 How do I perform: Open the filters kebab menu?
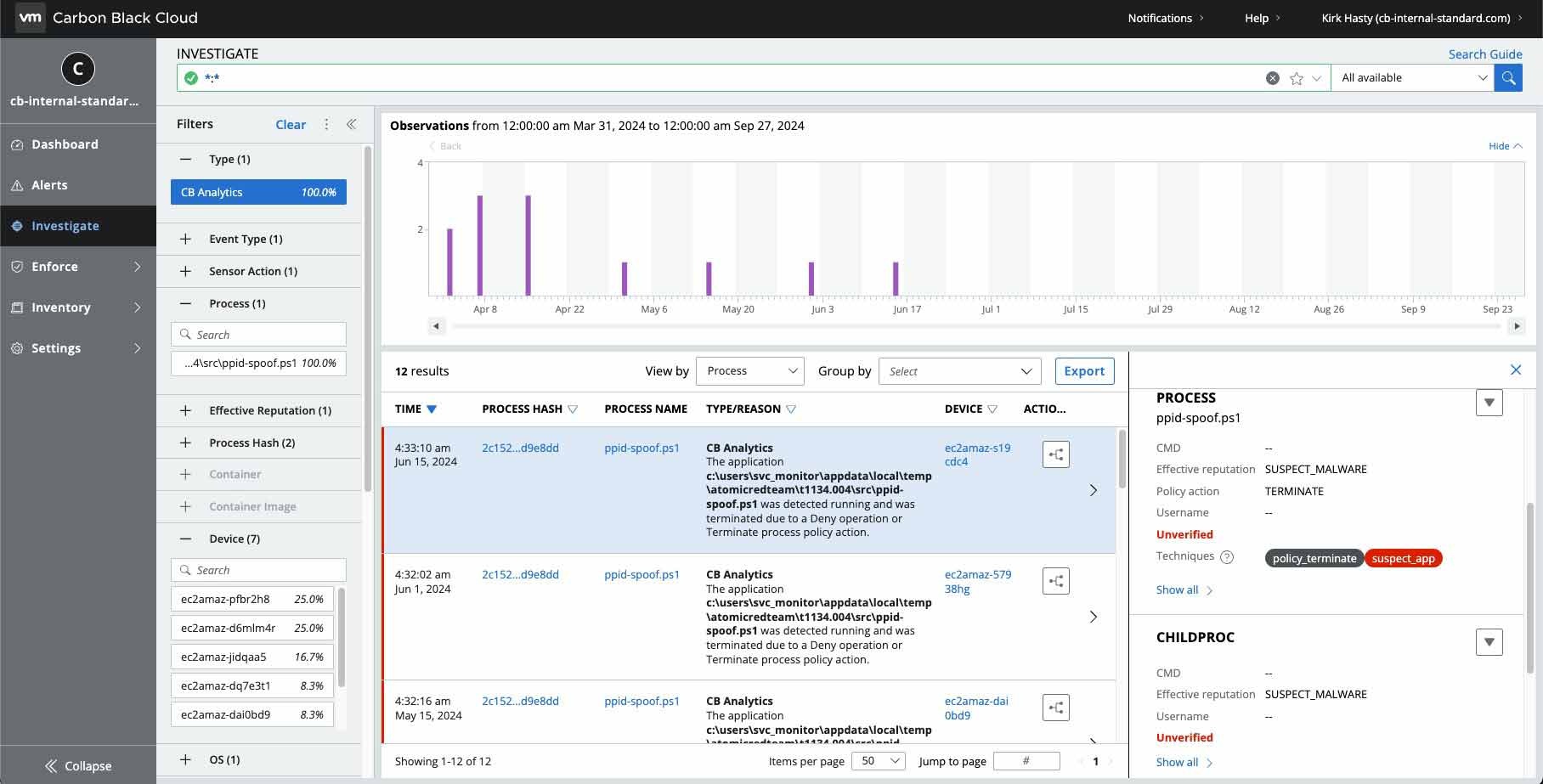pyautogui.click(x=326, y=124)
